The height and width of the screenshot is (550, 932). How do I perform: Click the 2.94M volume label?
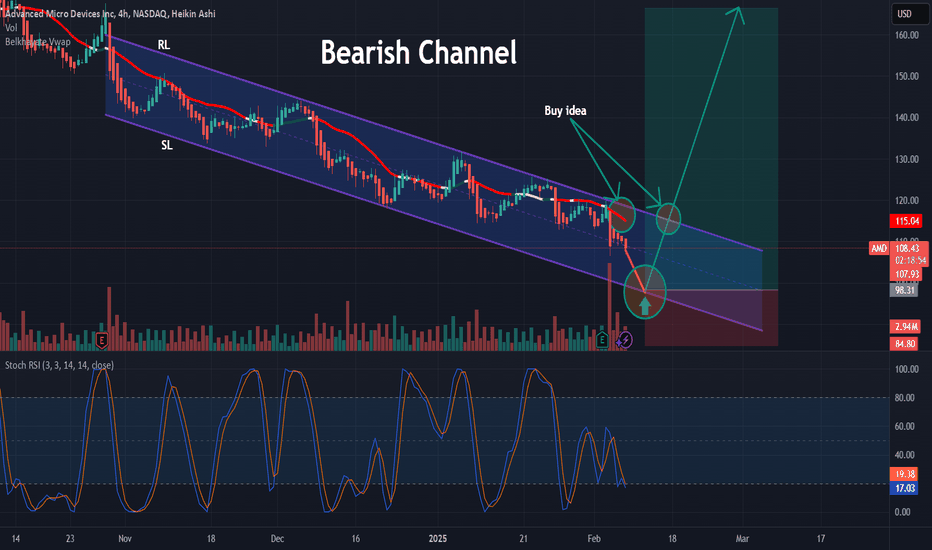coord(906,326)
